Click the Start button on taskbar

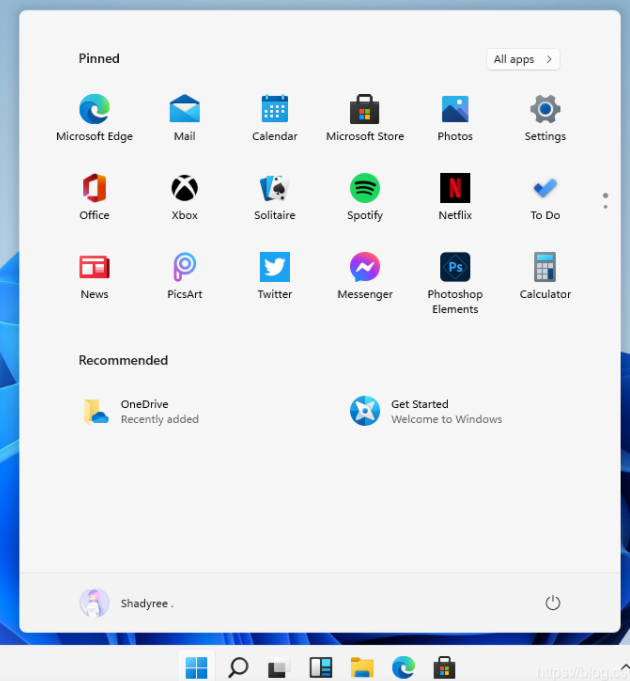point(196,667)
